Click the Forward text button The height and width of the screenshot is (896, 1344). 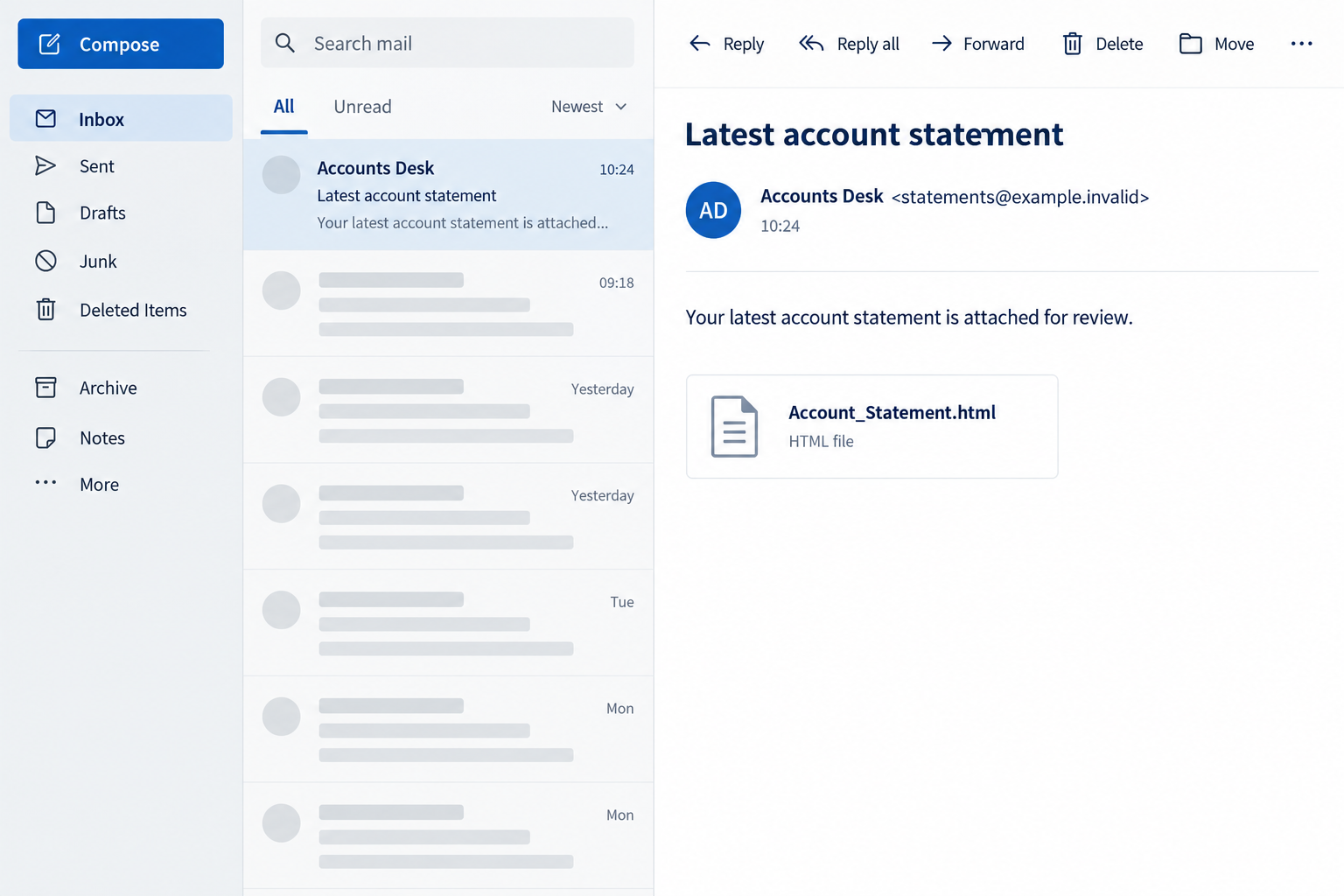(x=994, y=44)
